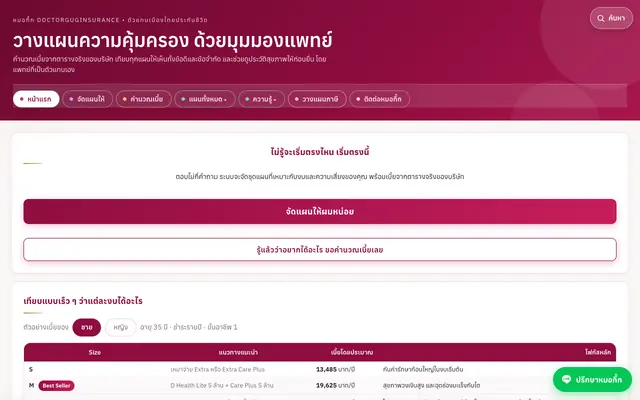
Task: Select the หญิง gender toggle
Action: pos(120,327)
